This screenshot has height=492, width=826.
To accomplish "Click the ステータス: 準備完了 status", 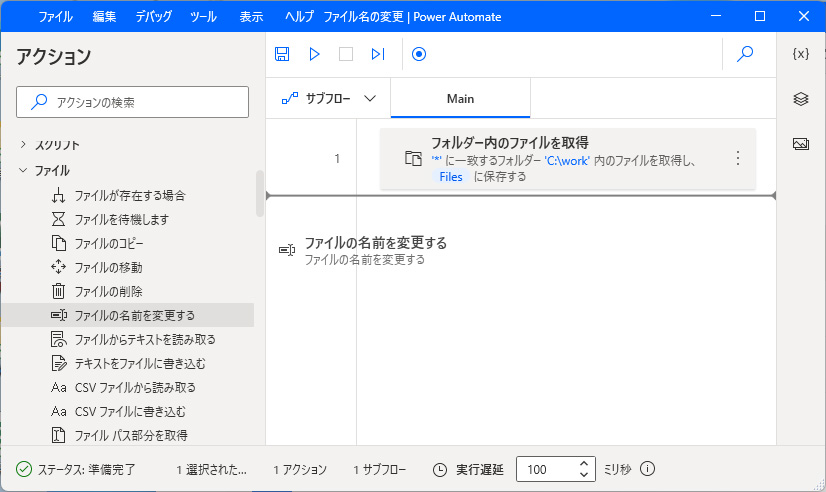I will (76, 469).
